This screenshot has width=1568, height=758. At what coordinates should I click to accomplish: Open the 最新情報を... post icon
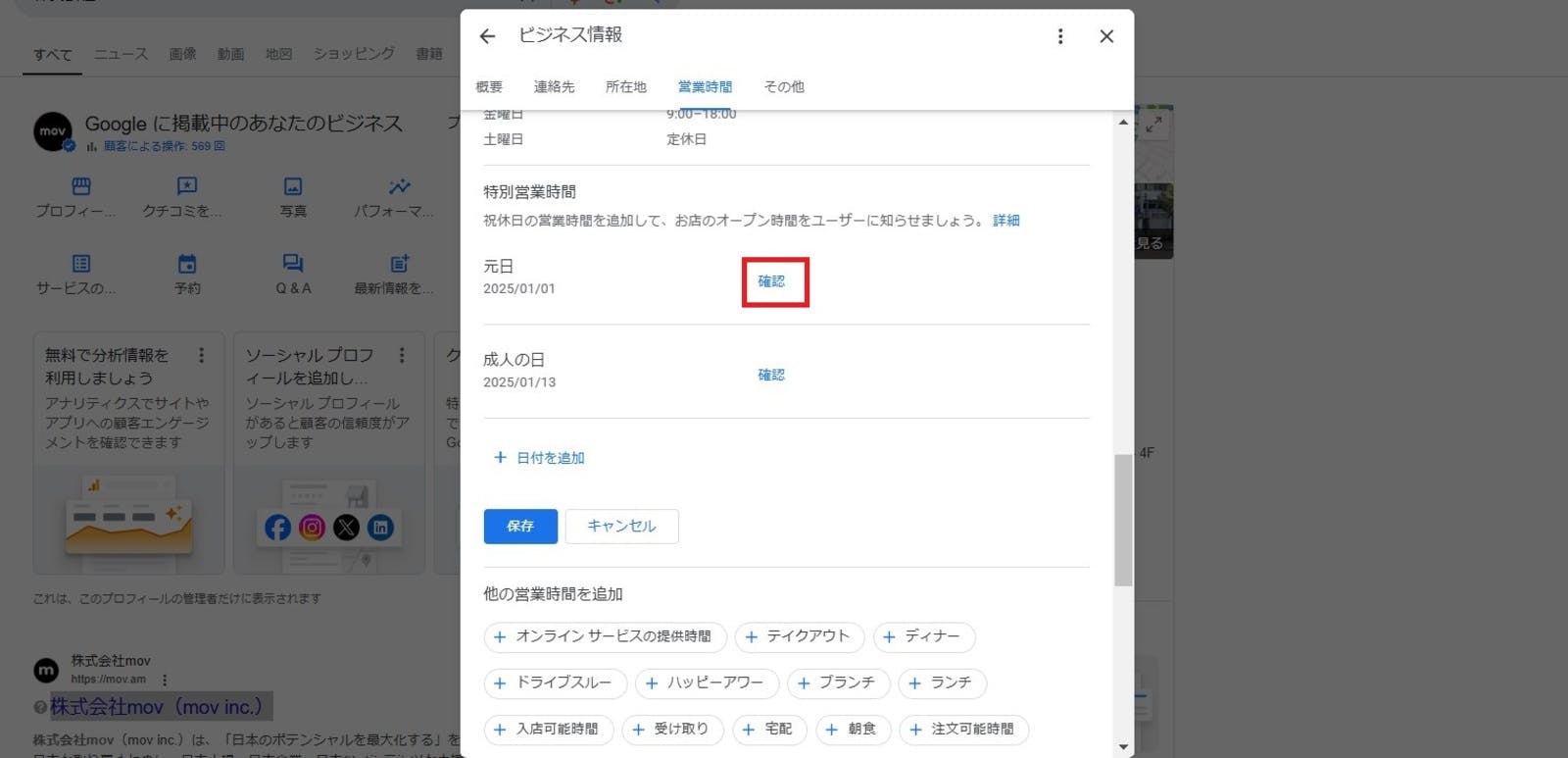(x=399, y=263)
